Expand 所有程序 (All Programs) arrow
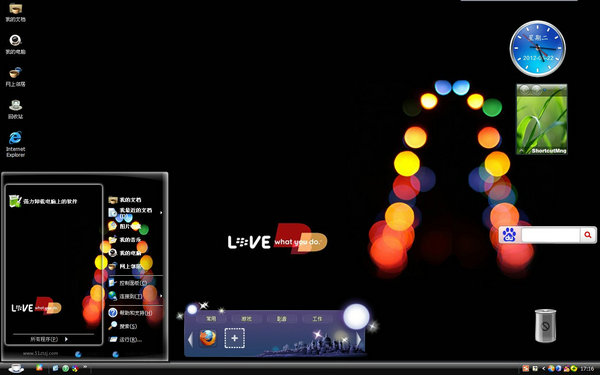Screen dimensions: 600x375 click(66, 339)
